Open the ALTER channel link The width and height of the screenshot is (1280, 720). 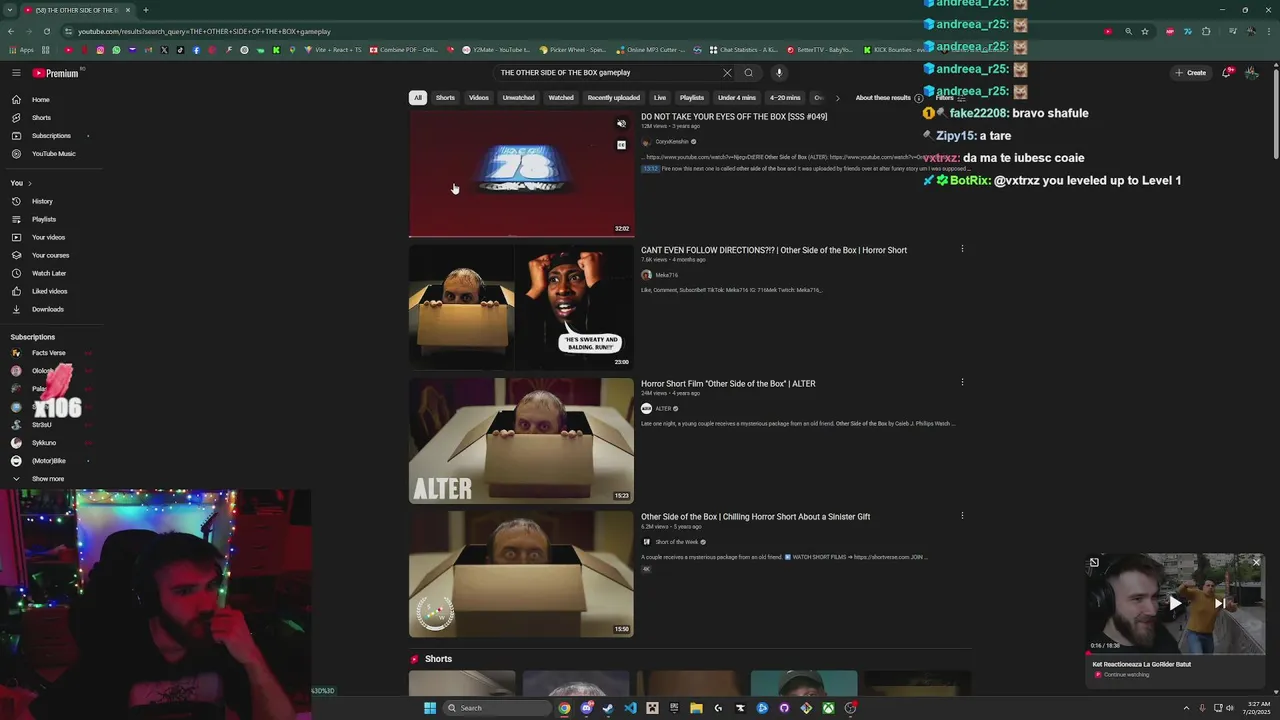tap(664, 408)
